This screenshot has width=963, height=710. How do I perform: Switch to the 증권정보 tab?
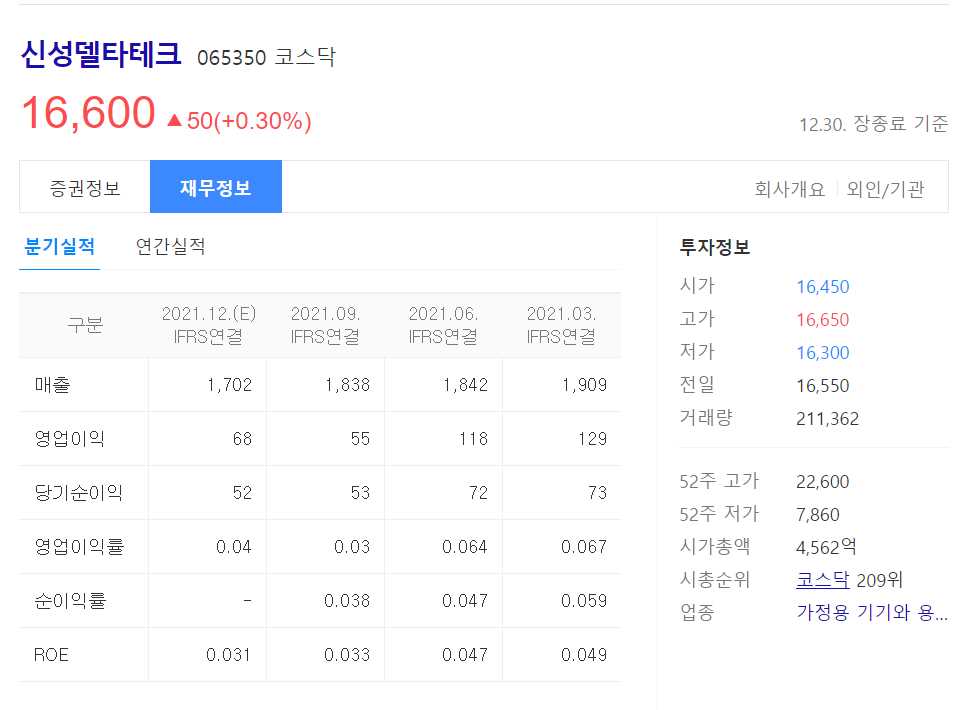pos(85,187)
